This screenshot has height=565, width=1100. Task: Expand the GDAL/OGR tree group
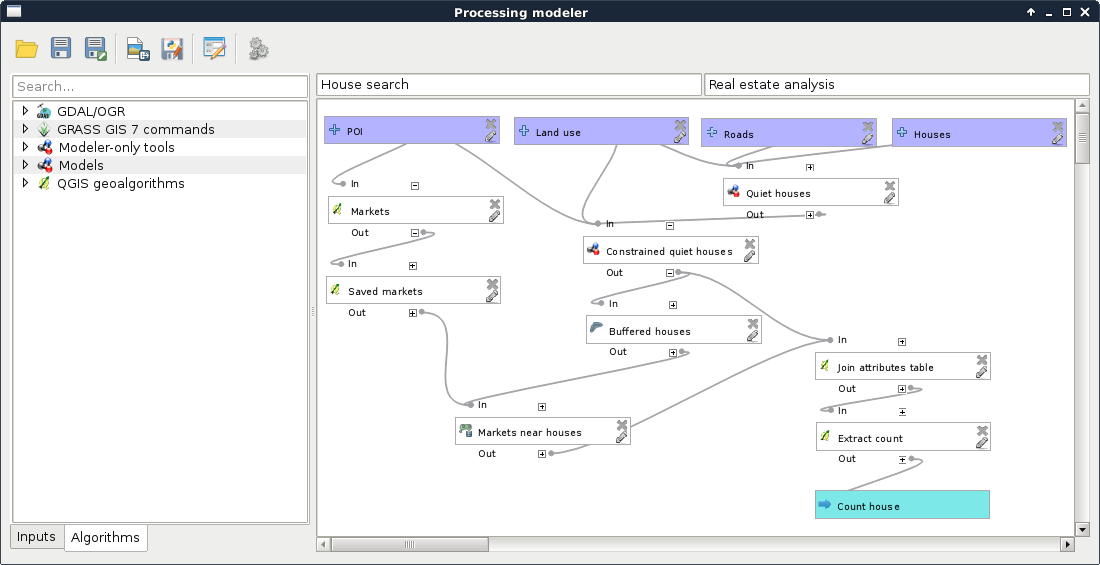[26, 111]
